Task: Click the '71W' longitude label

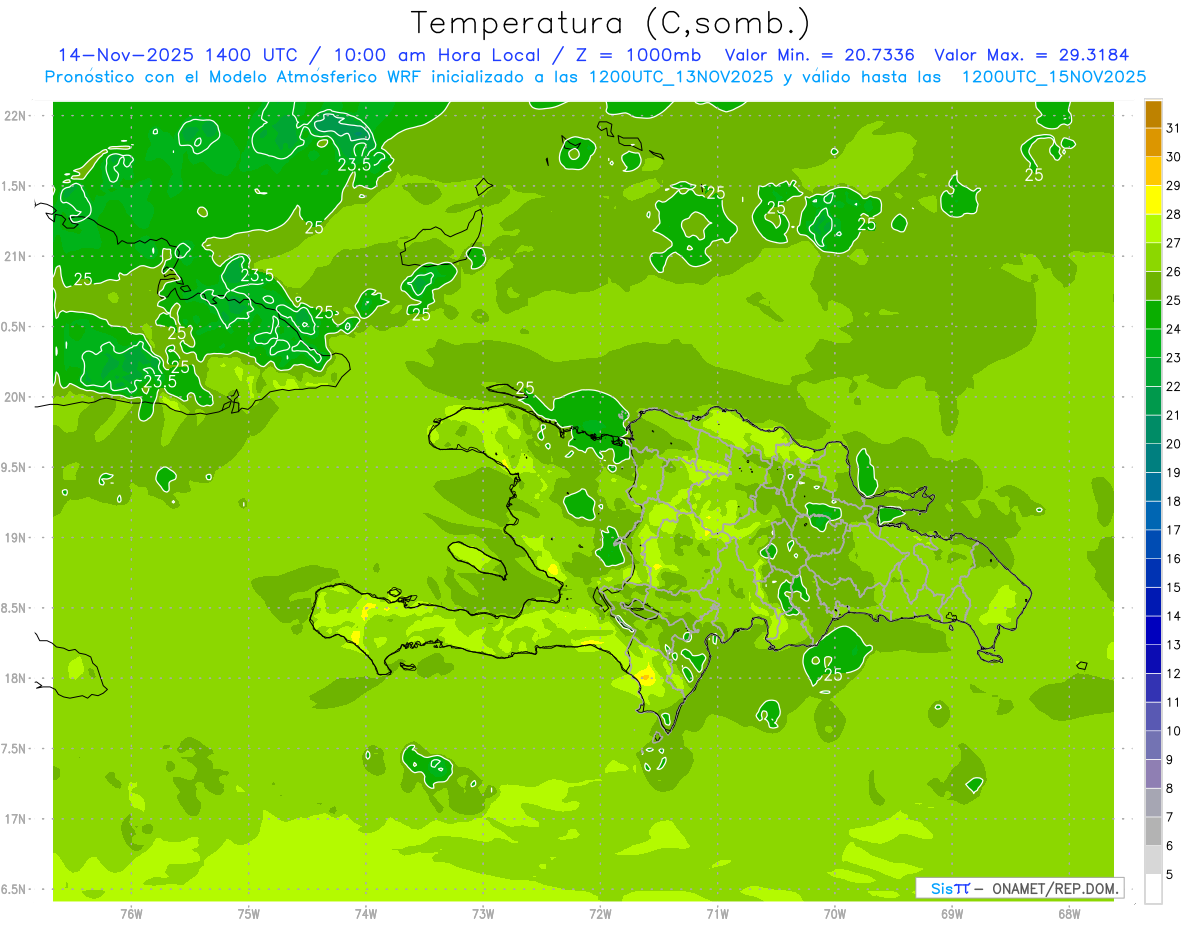Action: (x=717, y=914)
